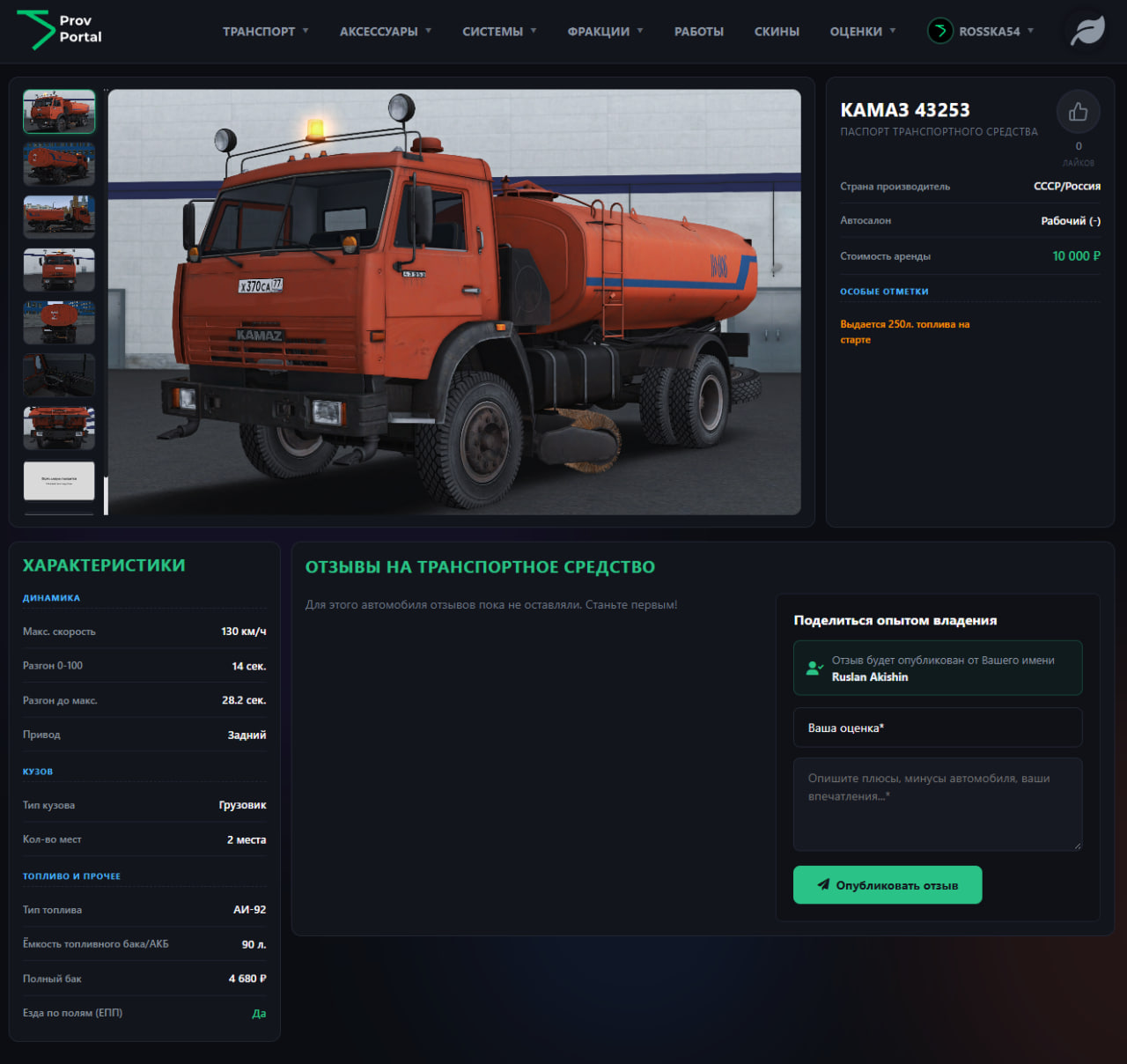Viewport: 1127px width, 1064px height.
Task: Click the green Да off-road value
Action: [259, 1013]
